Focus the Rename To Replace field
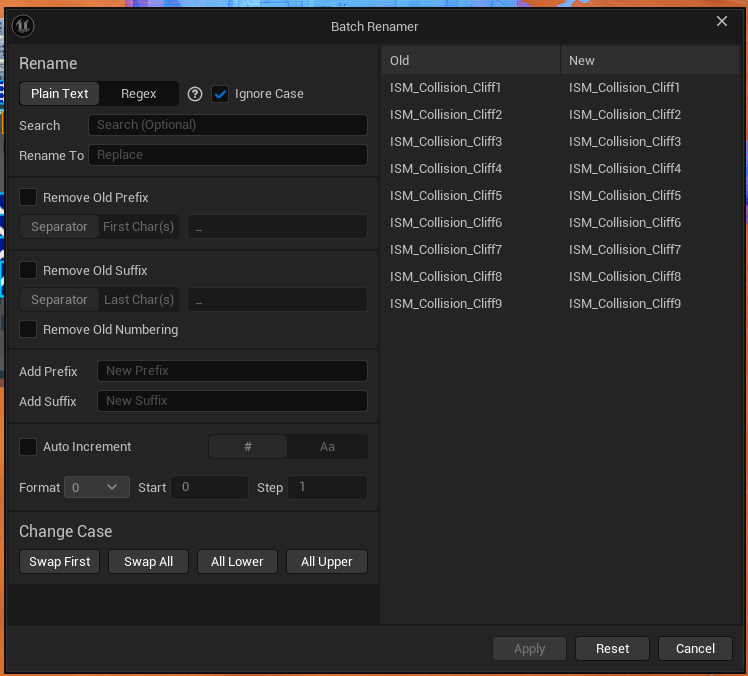The image size is (748, 676). pyautogui.click(x=228, y=155)
